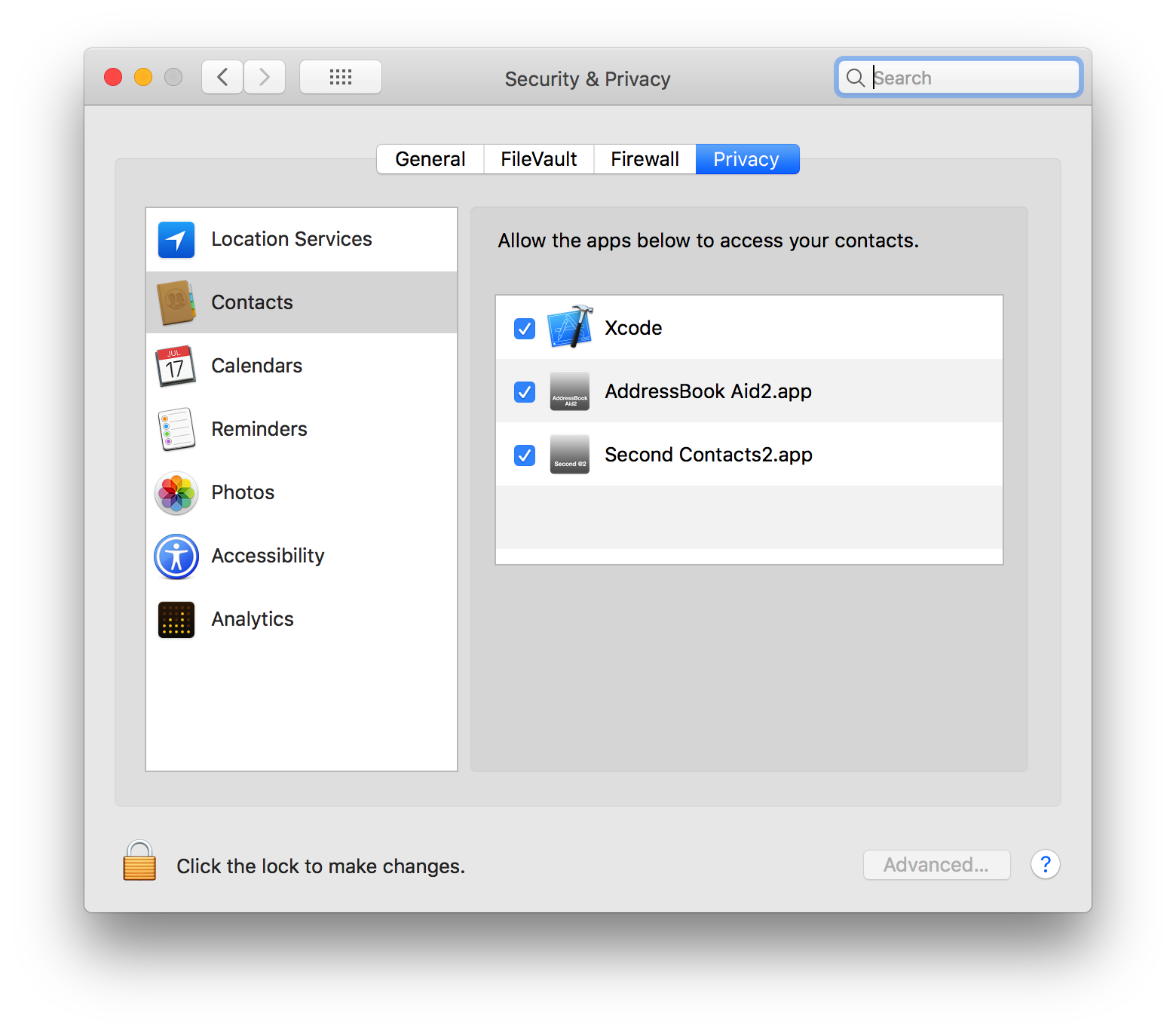The image size is (1176, 1033).
Task: Select Accessibility label in sidebar
Action: [x=268, y=556]
